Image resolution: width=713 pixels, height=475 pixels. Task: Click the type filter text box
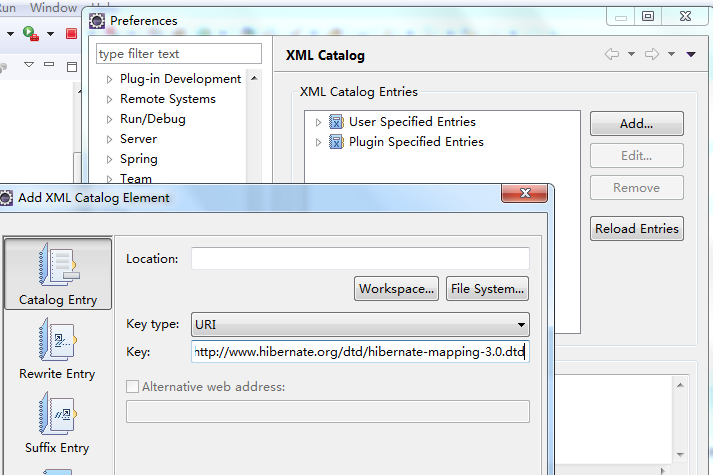click(179, 54)
